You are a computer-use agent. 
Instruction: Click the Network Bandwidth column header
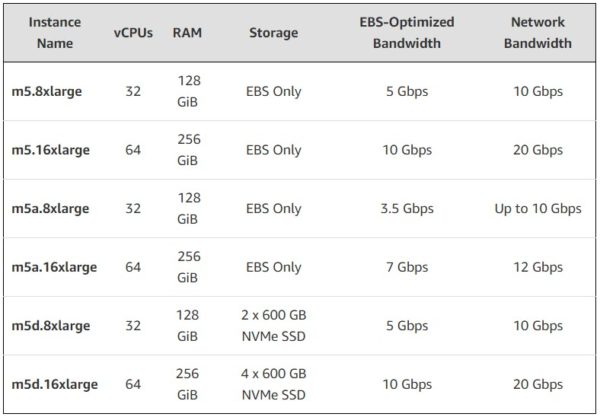click(538, 33)
